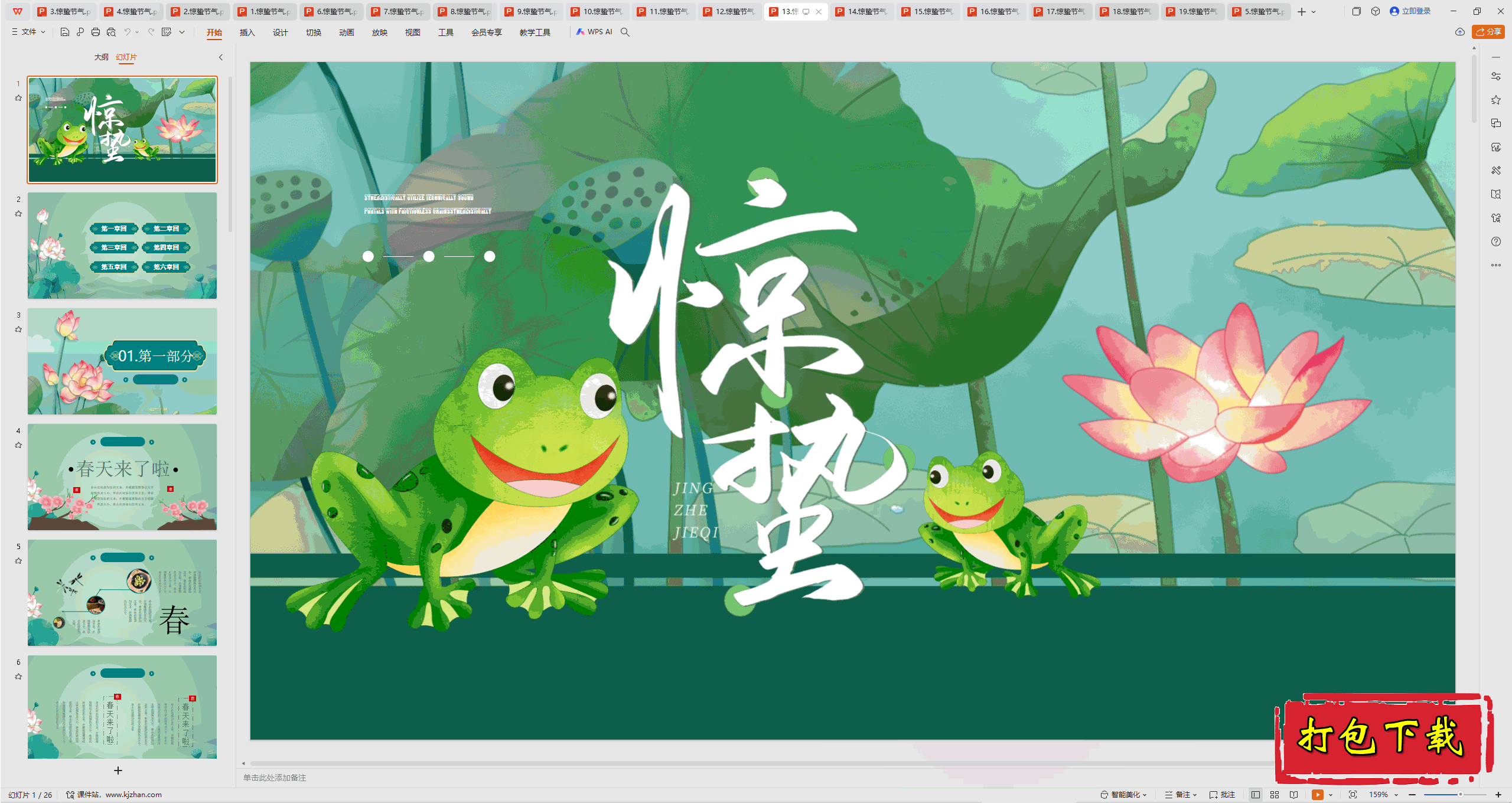
Task: Select slide 5 春 thumbnail
Action: coord(122,593)
